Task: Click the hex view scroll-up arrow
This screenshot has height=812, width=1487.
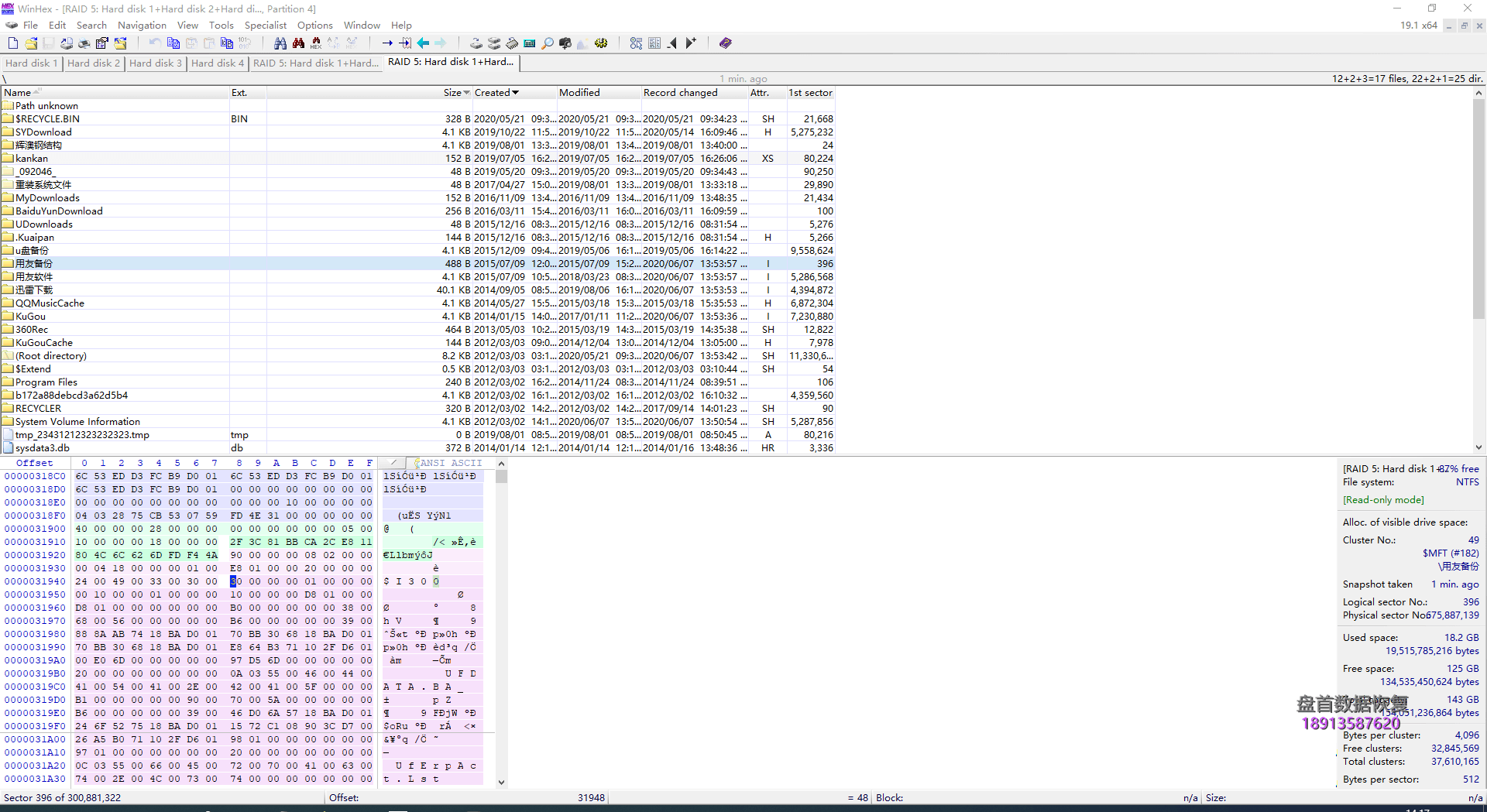Action: tap(501, 464)
